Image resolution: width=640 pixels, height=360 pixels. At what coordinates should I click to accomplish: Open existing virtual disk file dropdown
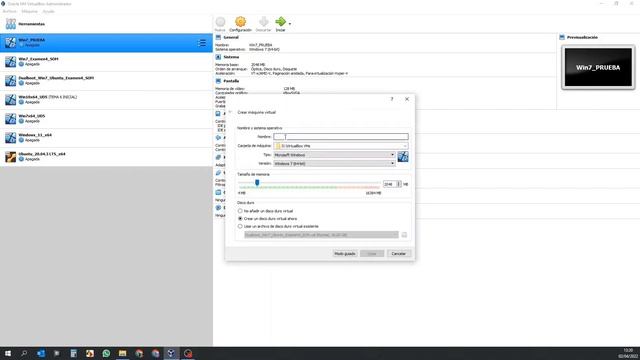(321, 235)
